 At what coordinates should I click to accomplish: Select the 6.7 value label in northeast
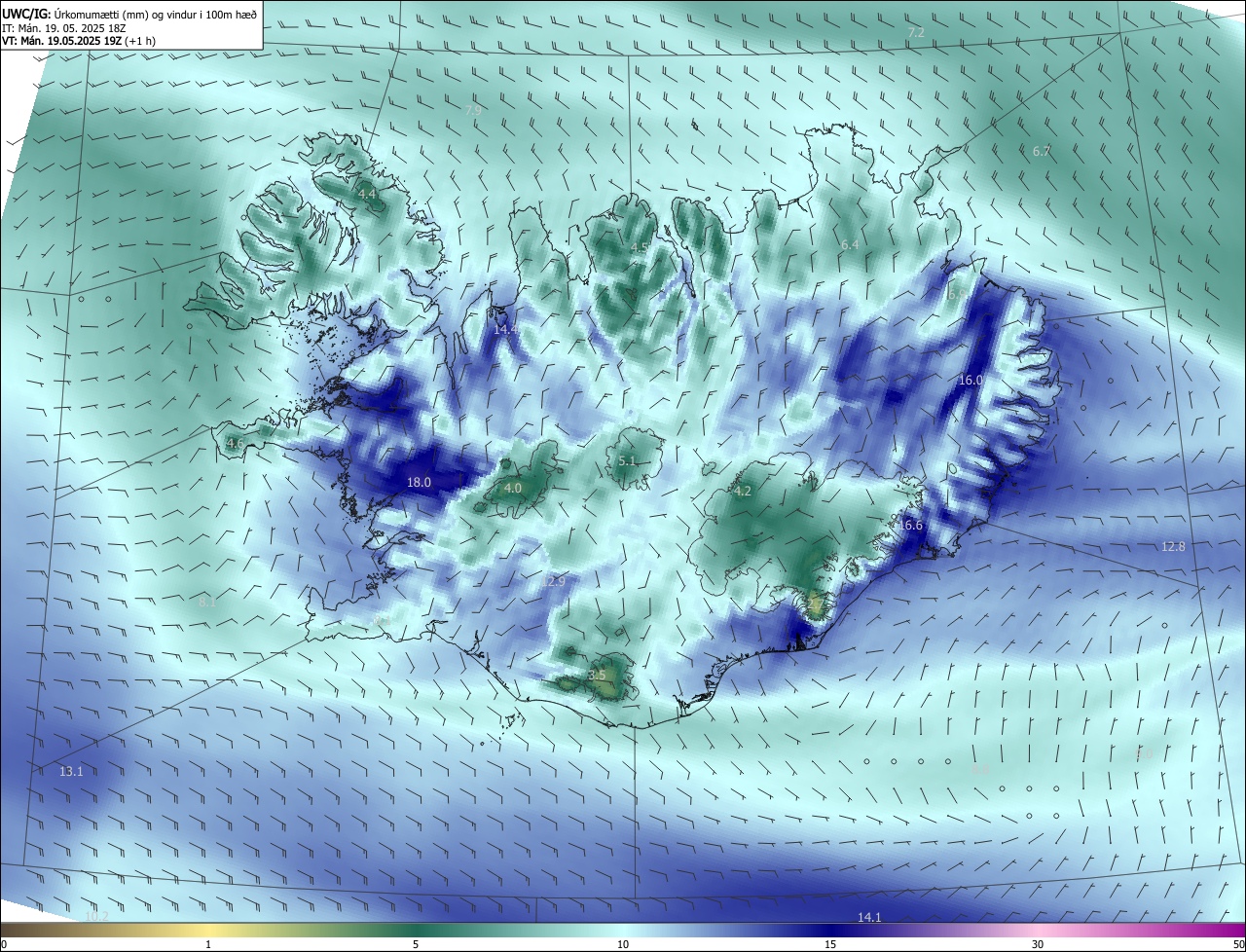(1042, 152)
